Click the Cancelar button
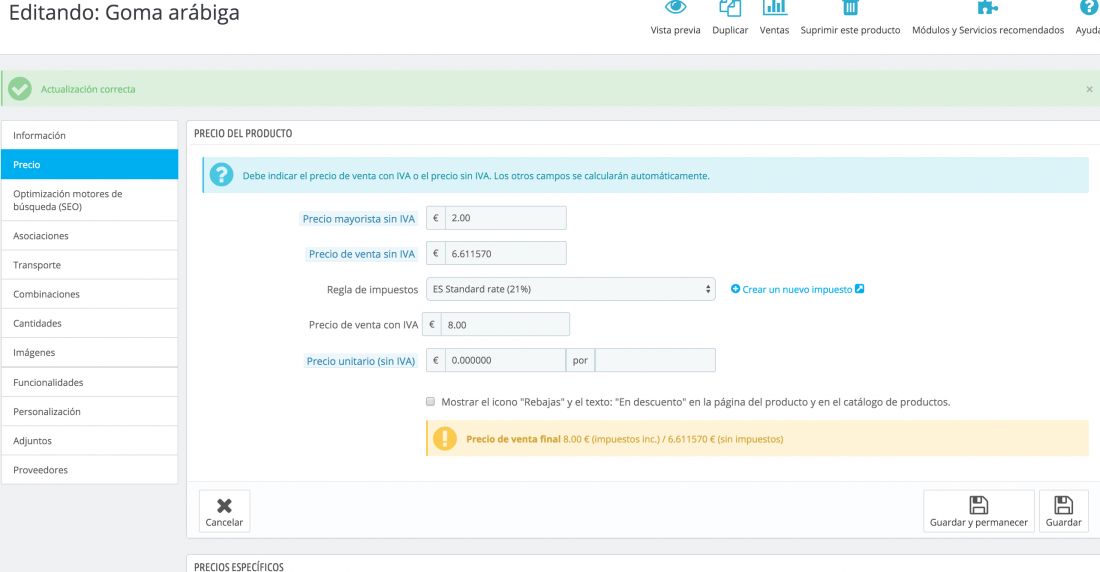This screenshot has width=1100, height=572. coord(224,511)
